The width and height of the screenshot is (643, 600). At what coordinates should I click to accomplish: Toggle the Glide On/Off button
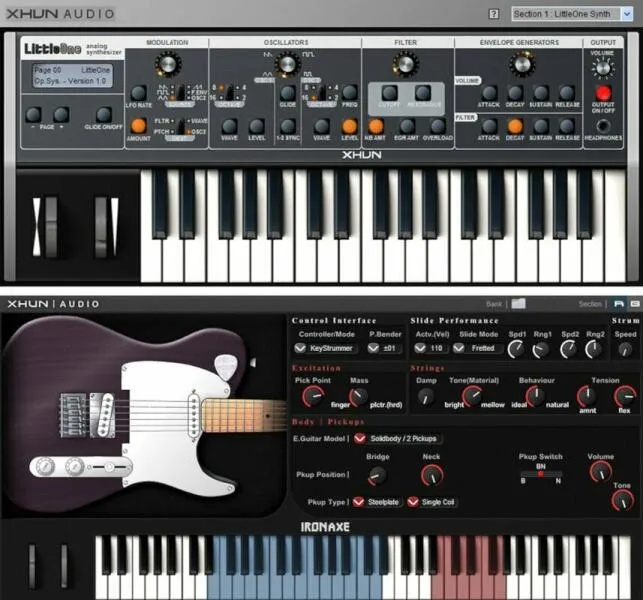tap(103, 115)
